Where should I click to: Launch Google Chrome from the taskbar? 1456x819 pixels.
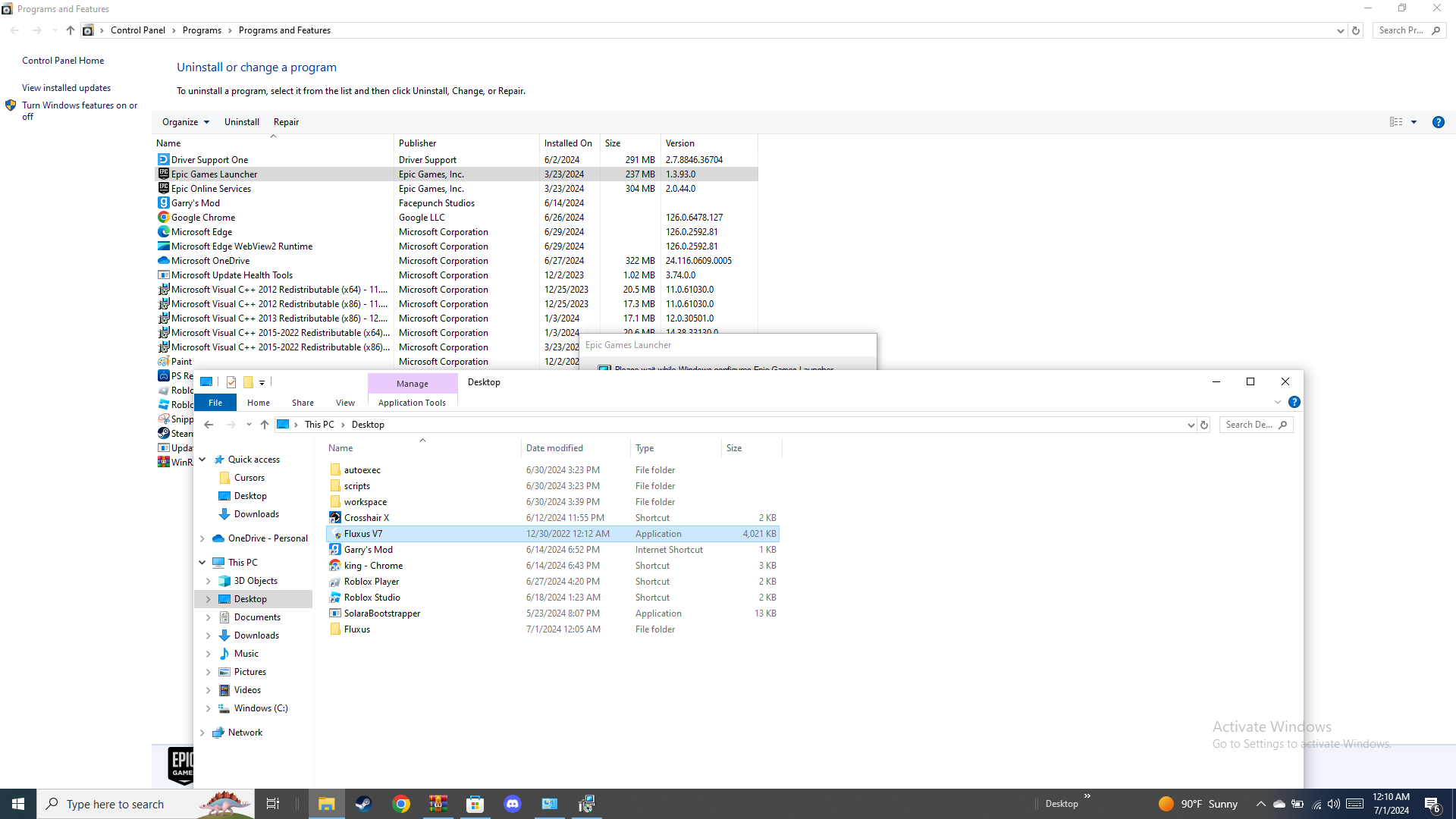(x=401, y=804)
